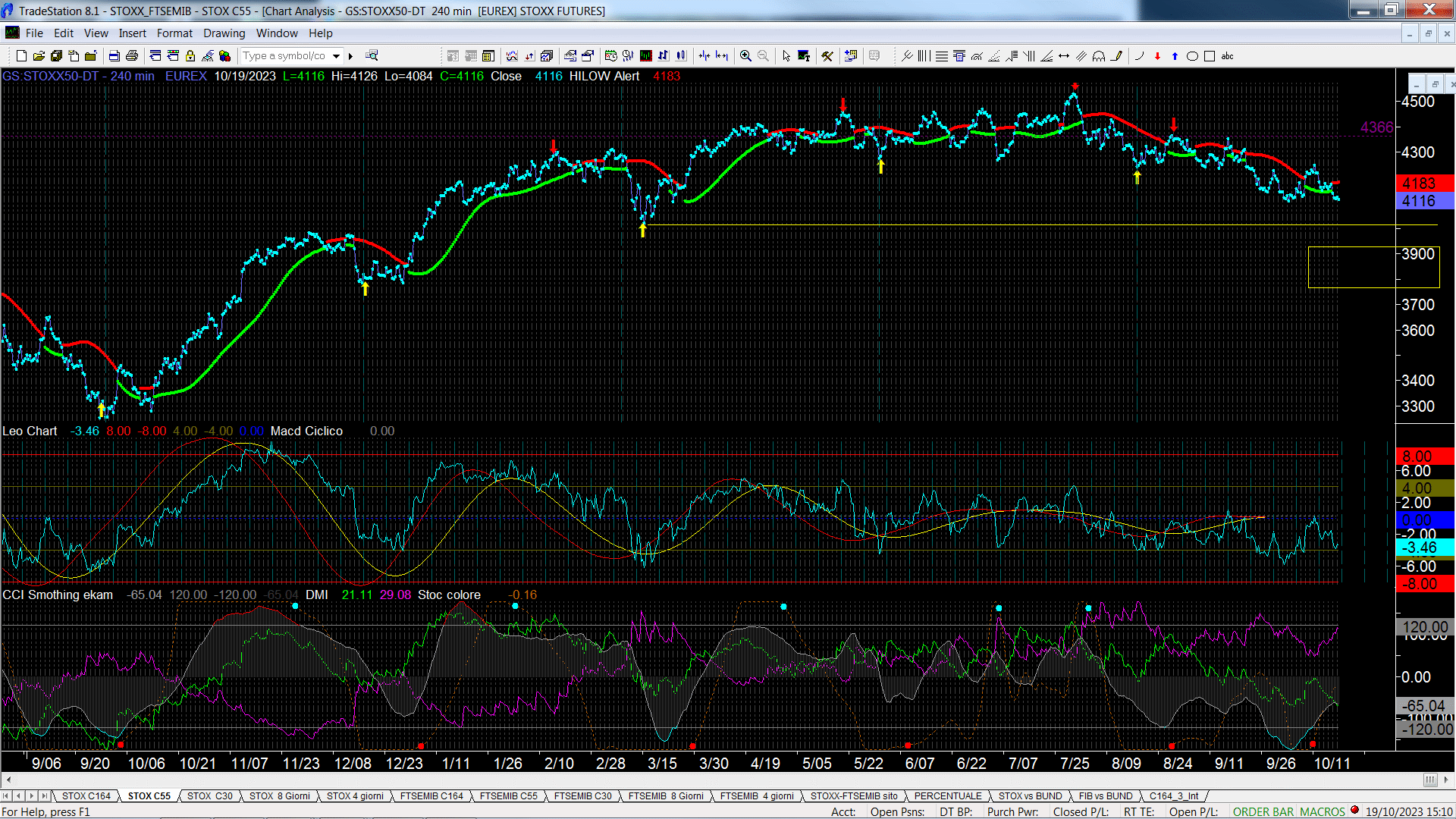Open the Window menu

click(277, 33)
